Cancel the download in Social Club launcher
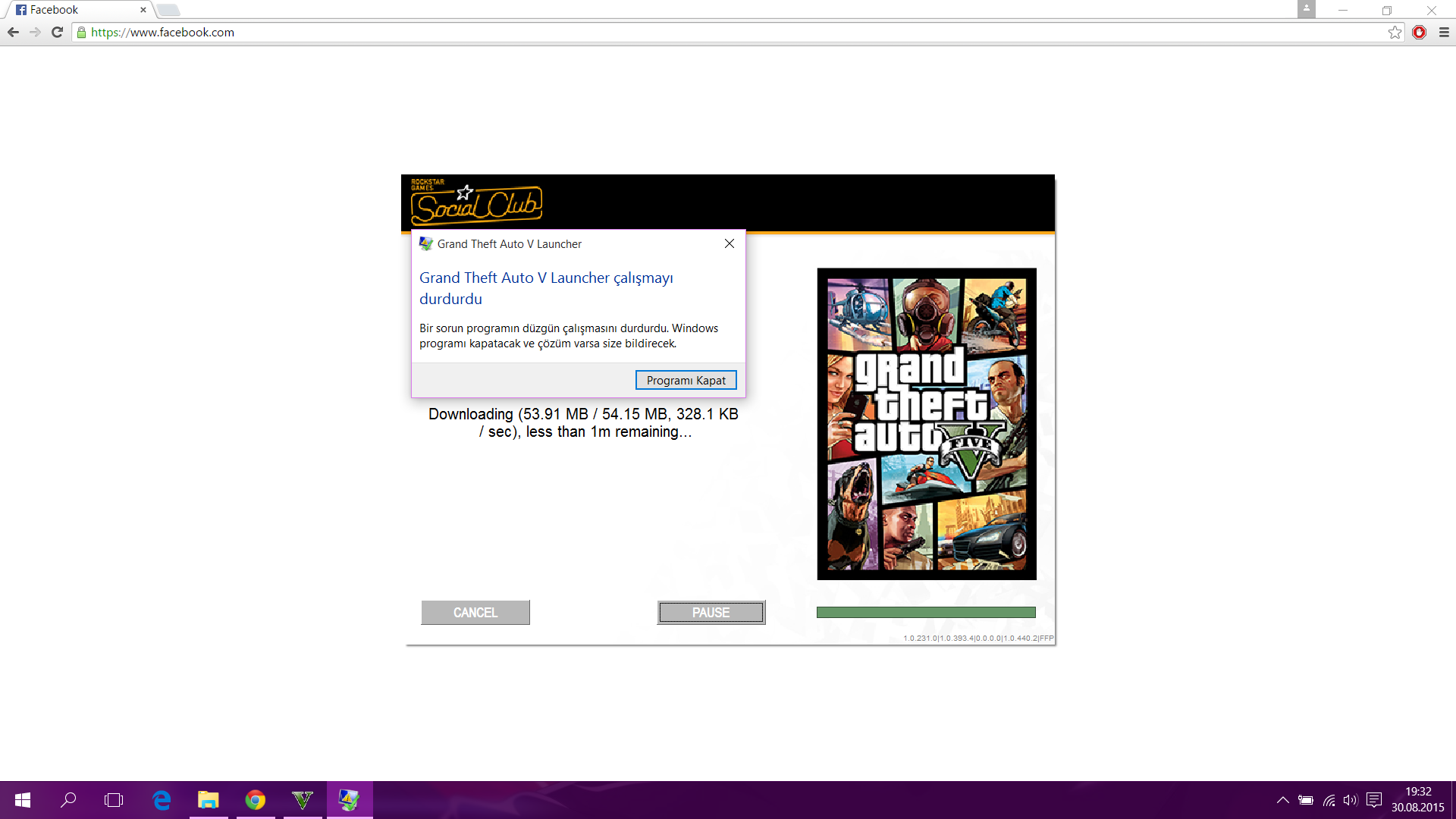The image size is (1456, 819). [475, 612]
